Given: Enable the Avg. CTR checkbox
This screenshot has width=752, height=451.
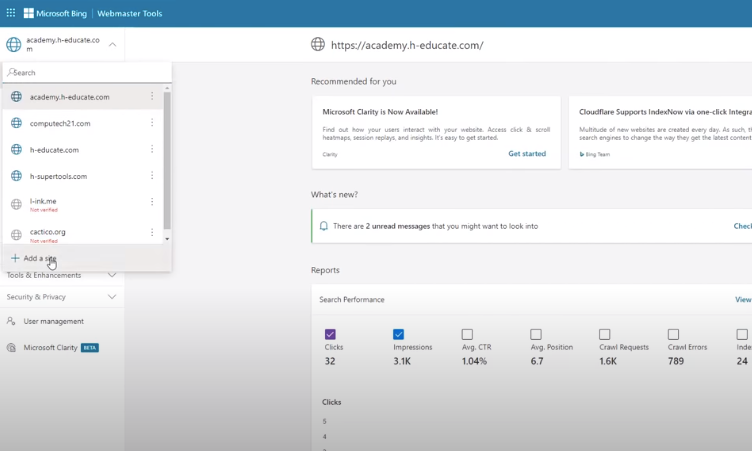Looking at the screenshot, I should click(467, 334).
